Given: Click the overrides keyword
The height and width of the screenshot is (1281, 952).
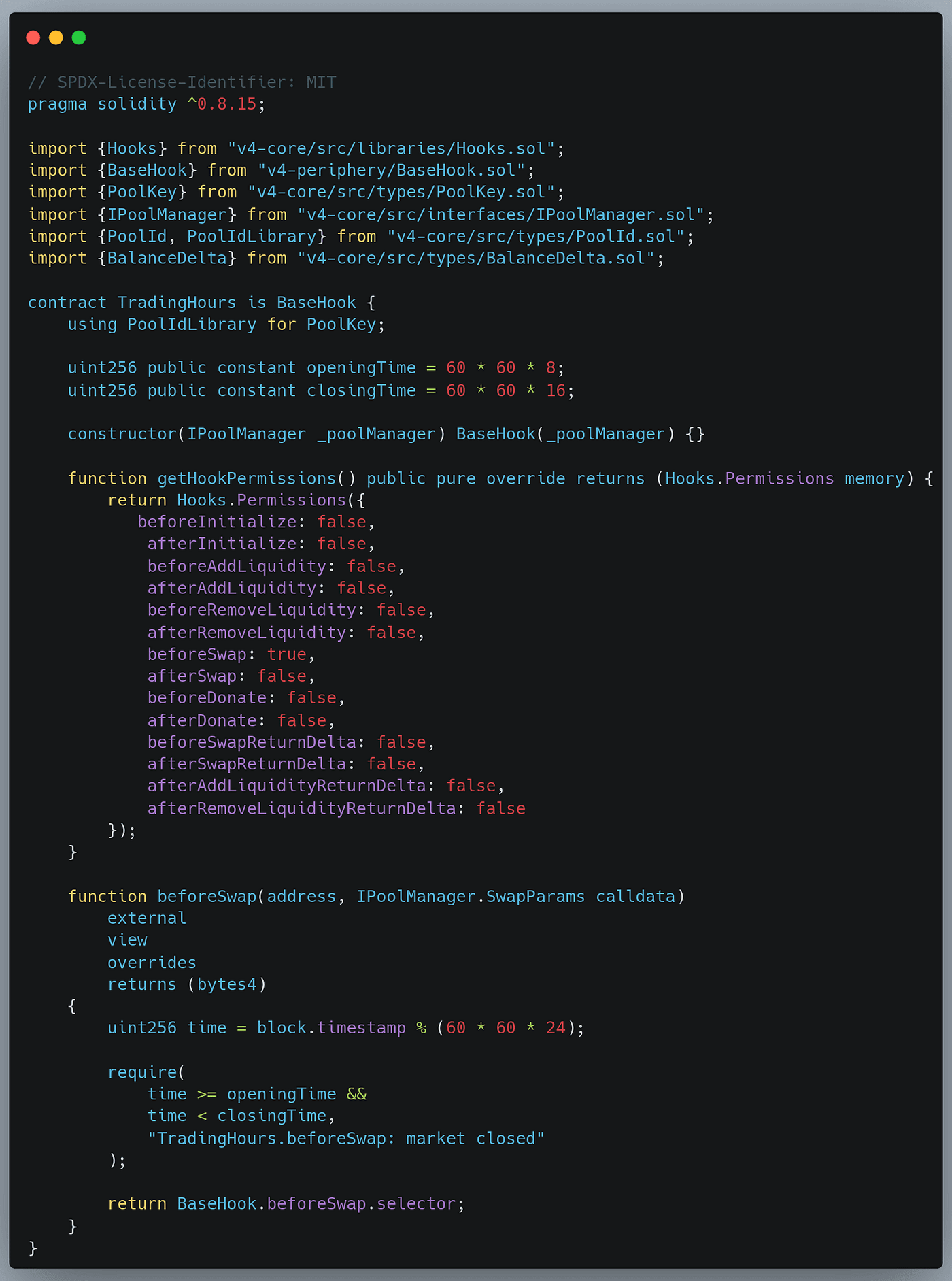Looking at the screenshot, I should click(x=152, y=963).
